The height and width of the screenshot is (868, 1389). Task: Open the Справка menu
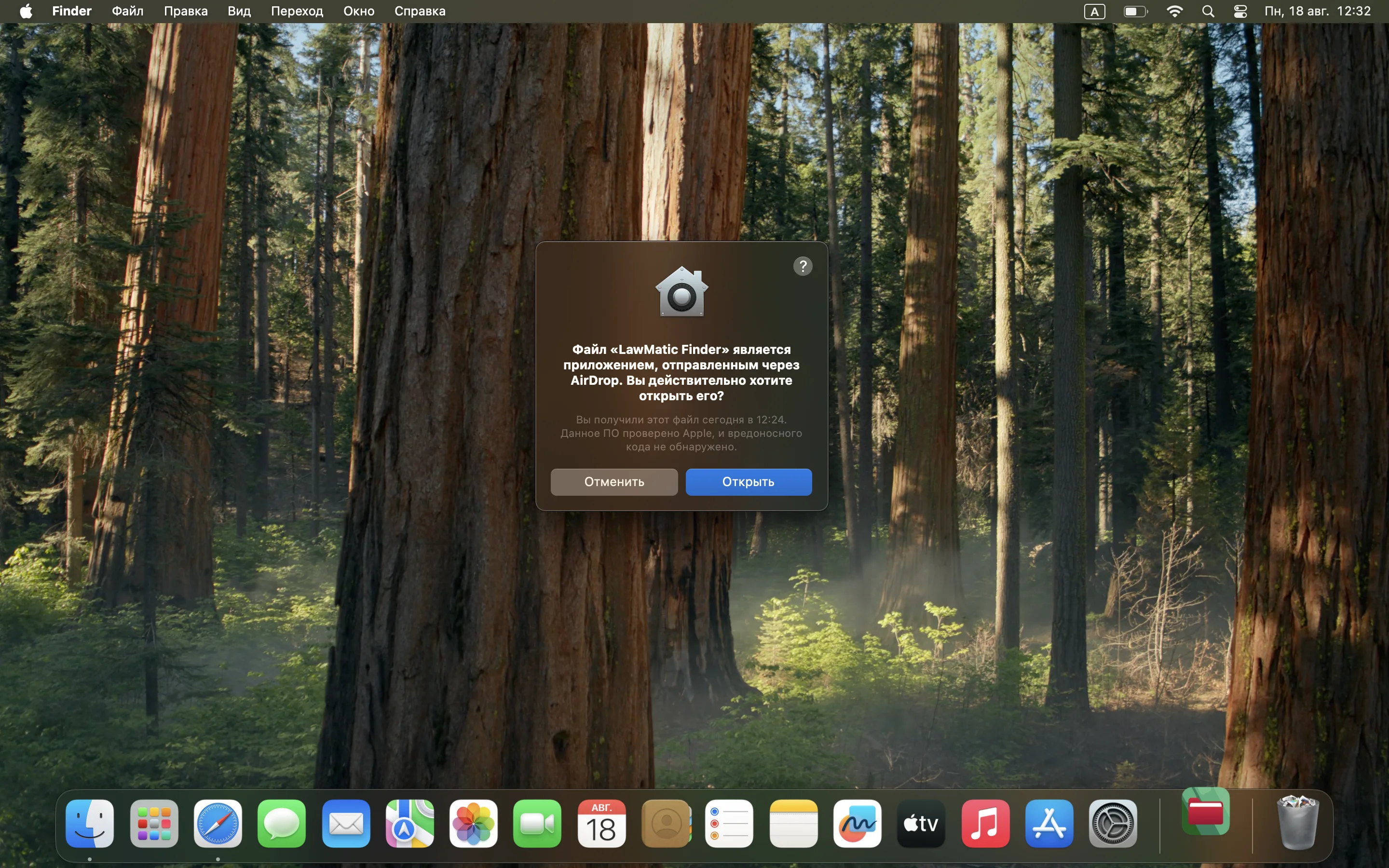coord(420,12)
